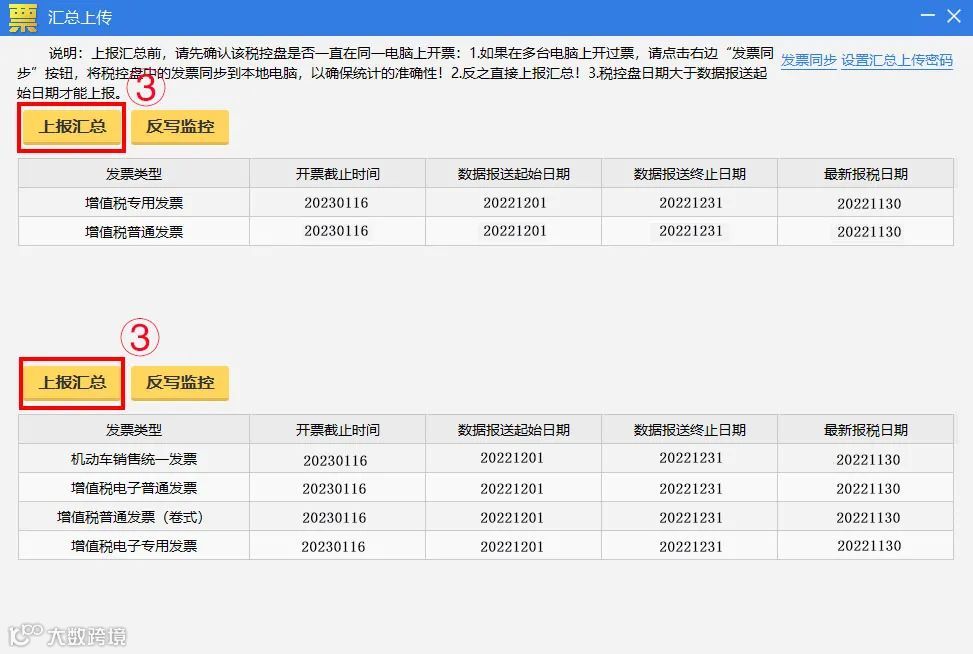
Task: Open the 设置汇总上传密码 link
Action: pos(897,60)
